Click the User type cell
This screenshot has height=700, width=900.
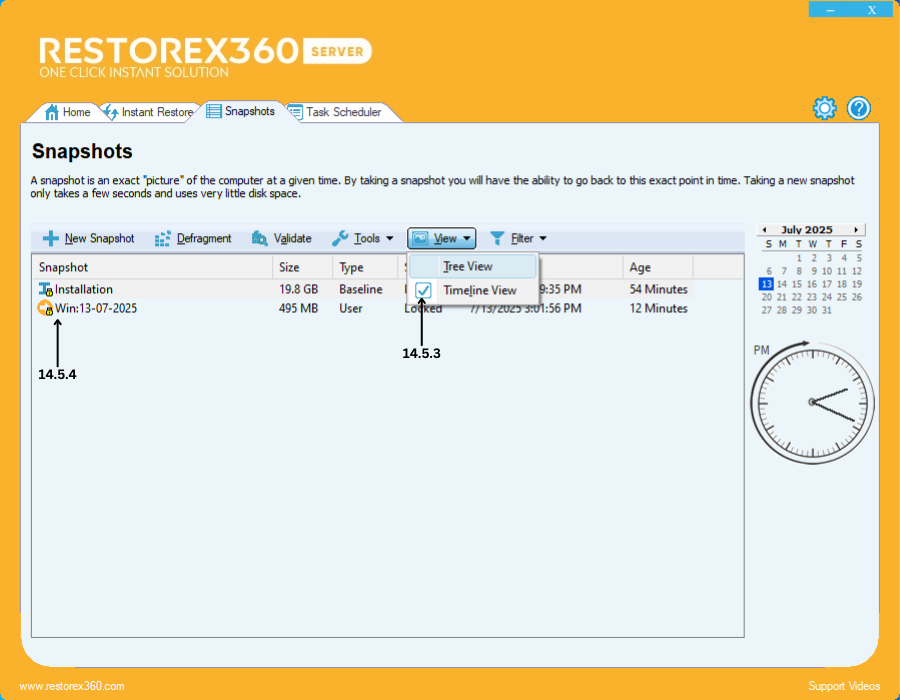coord(351,308)
